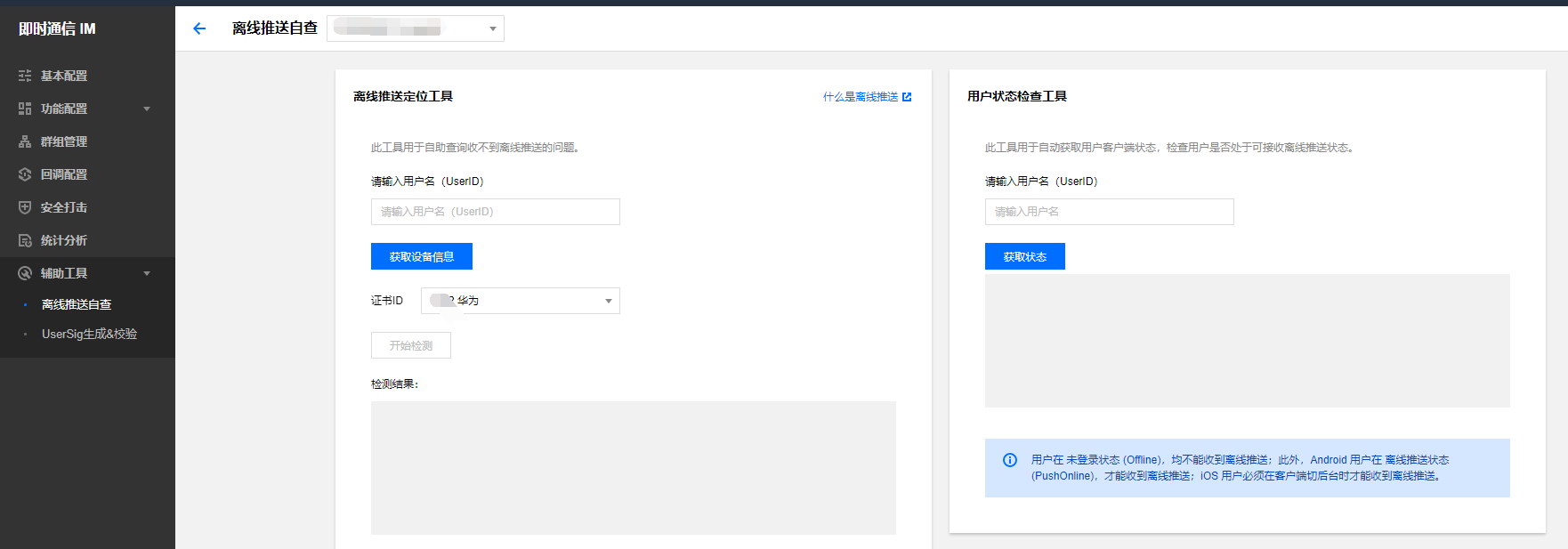Viewport: 1568px width, 549px height.
Task: Click the info icon in blue notice
Action: [x=1010, y=460]
